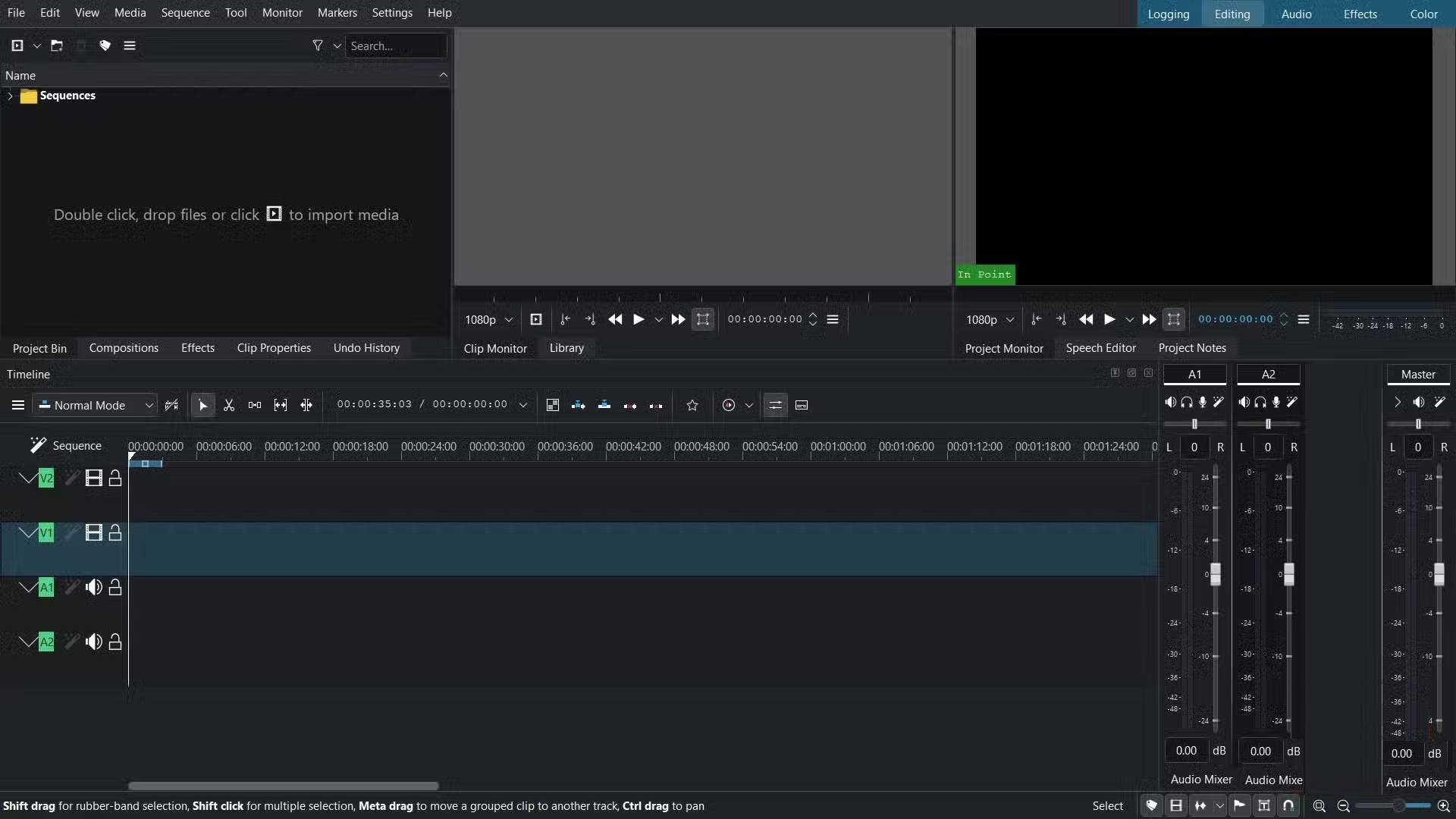Toggle snapping magnet icon in status bar
The height and width of the screenshot is (819, 1456).
pyautogui.click(x=1288, y=806)
